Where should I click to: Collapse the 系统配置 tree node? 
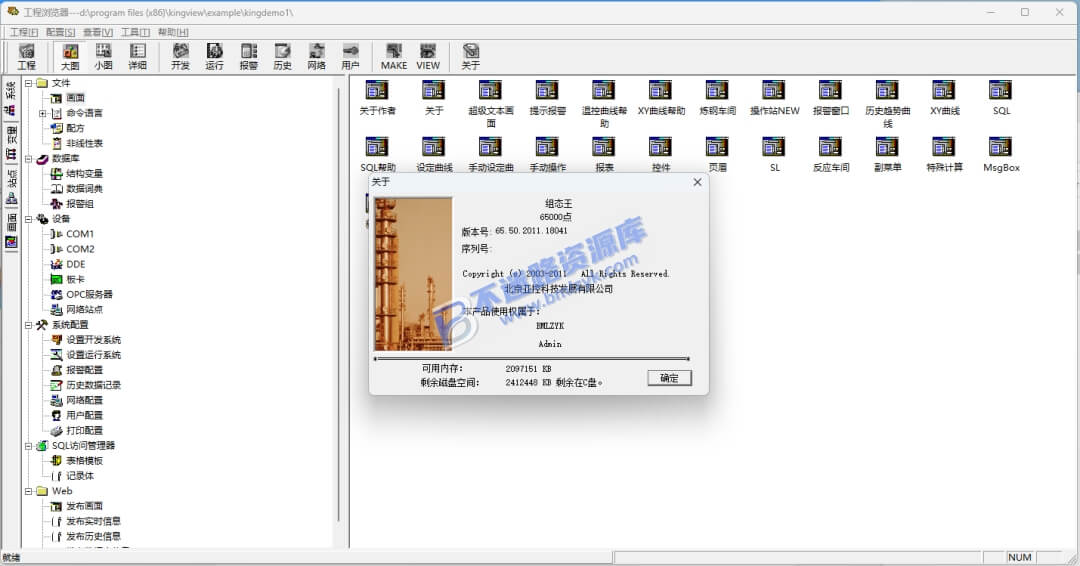pos(28,324)
